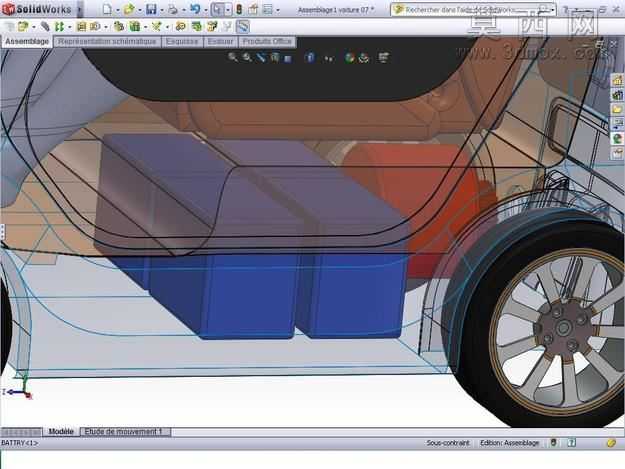The width and height of the screenshot is (625, 469).
Task: Click the Previous View icon in viewport
Action: click(x=261, y=58)
